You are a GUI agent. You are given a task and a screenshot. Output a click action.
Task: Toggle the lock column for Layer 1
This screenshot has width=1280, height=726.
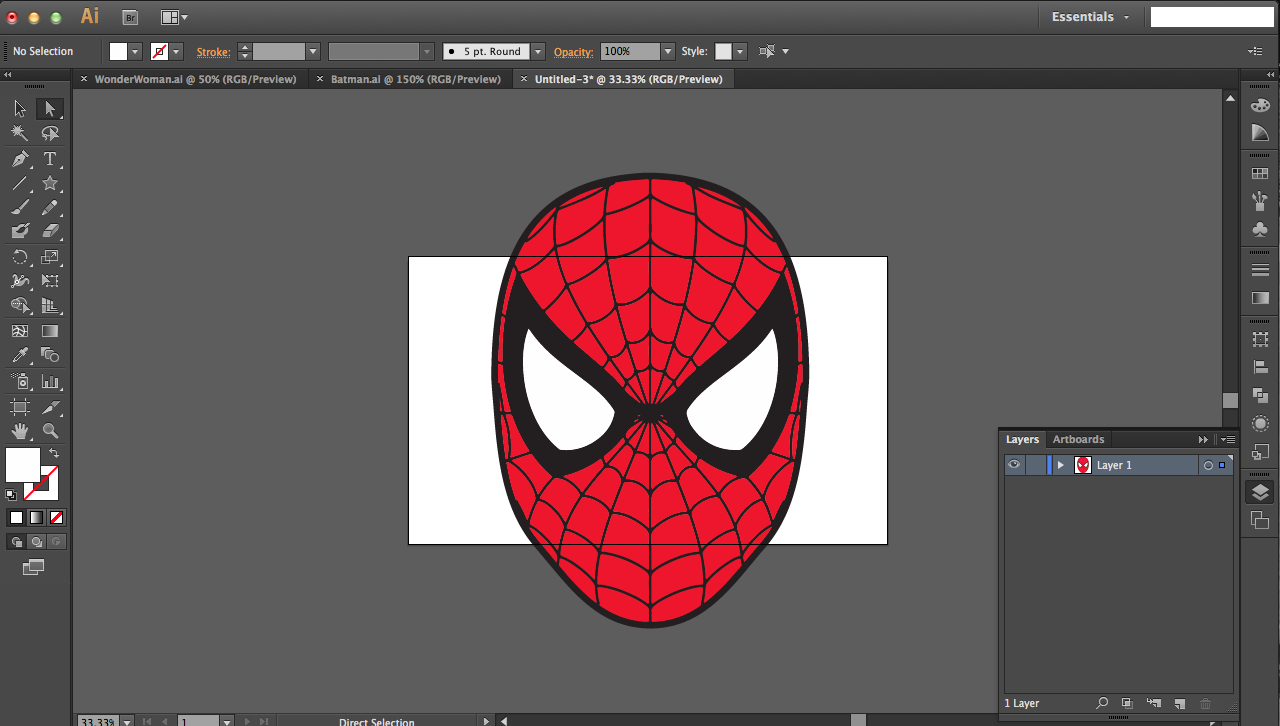point(1035,465)
